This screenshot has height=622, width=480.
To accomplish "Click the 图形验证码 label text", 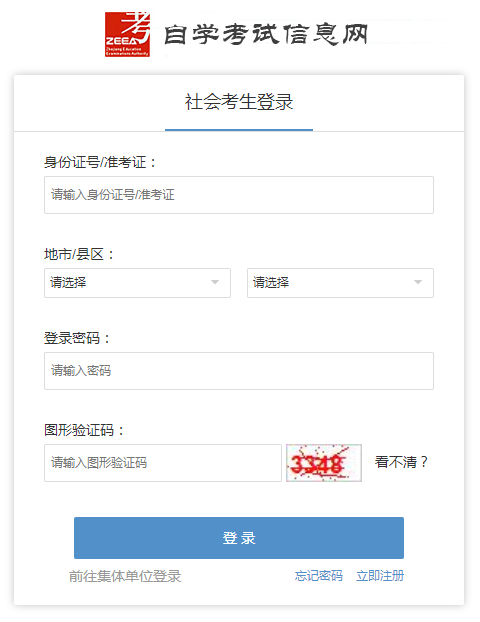I will pyautogui.click(x=84, y=430).
